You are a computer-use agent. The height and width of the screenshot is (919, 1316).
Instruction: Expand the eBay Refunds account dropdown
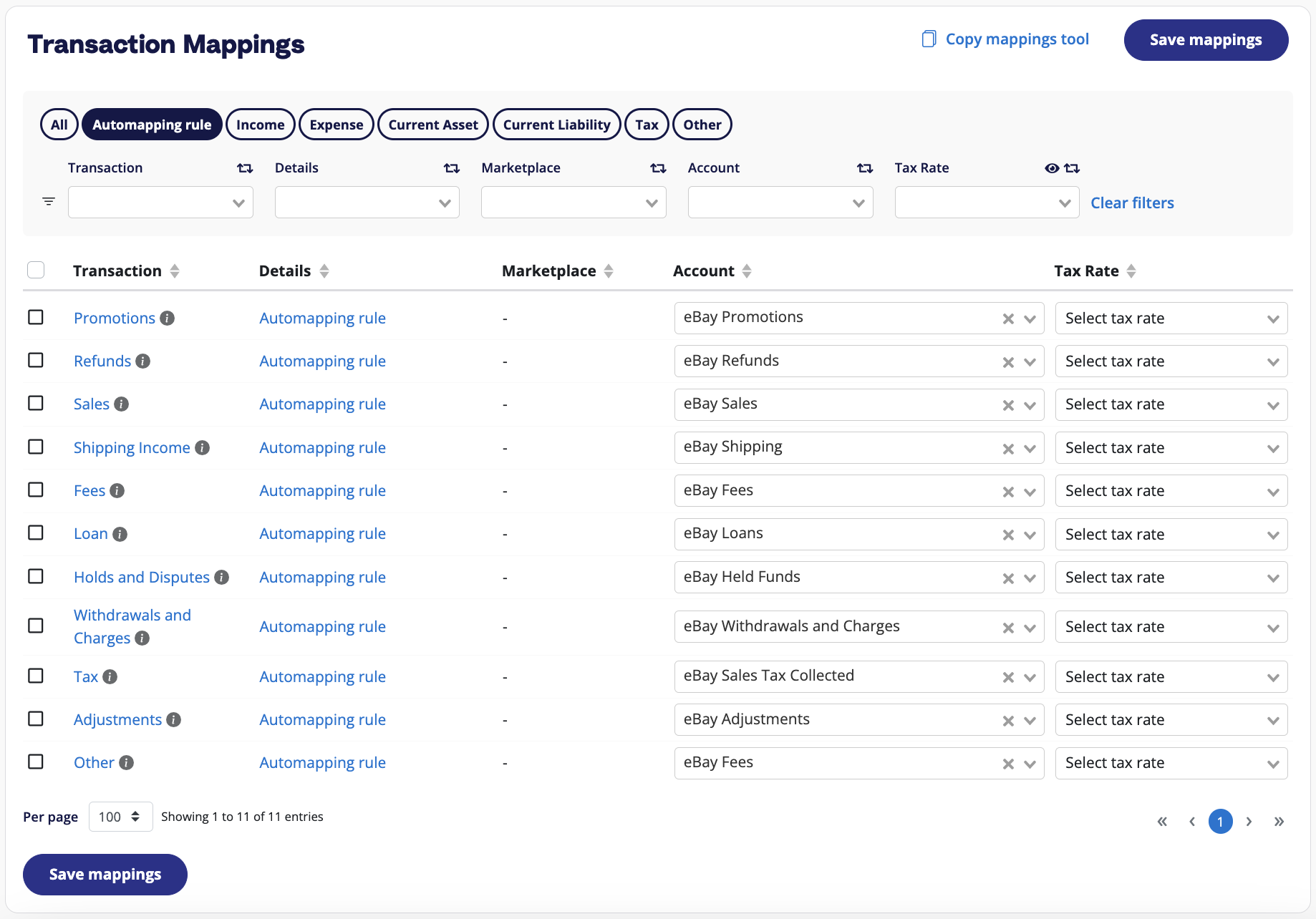[x=1030, y=362]
